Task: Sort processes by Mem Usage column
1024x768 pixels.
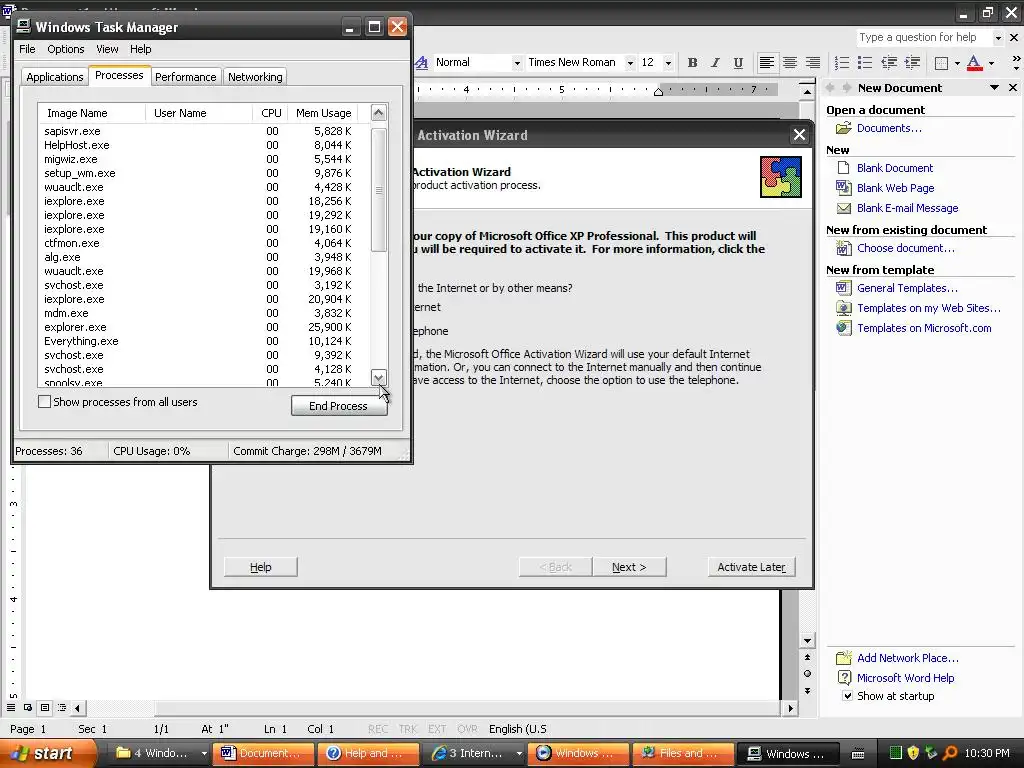Action: tap(323, 113)
